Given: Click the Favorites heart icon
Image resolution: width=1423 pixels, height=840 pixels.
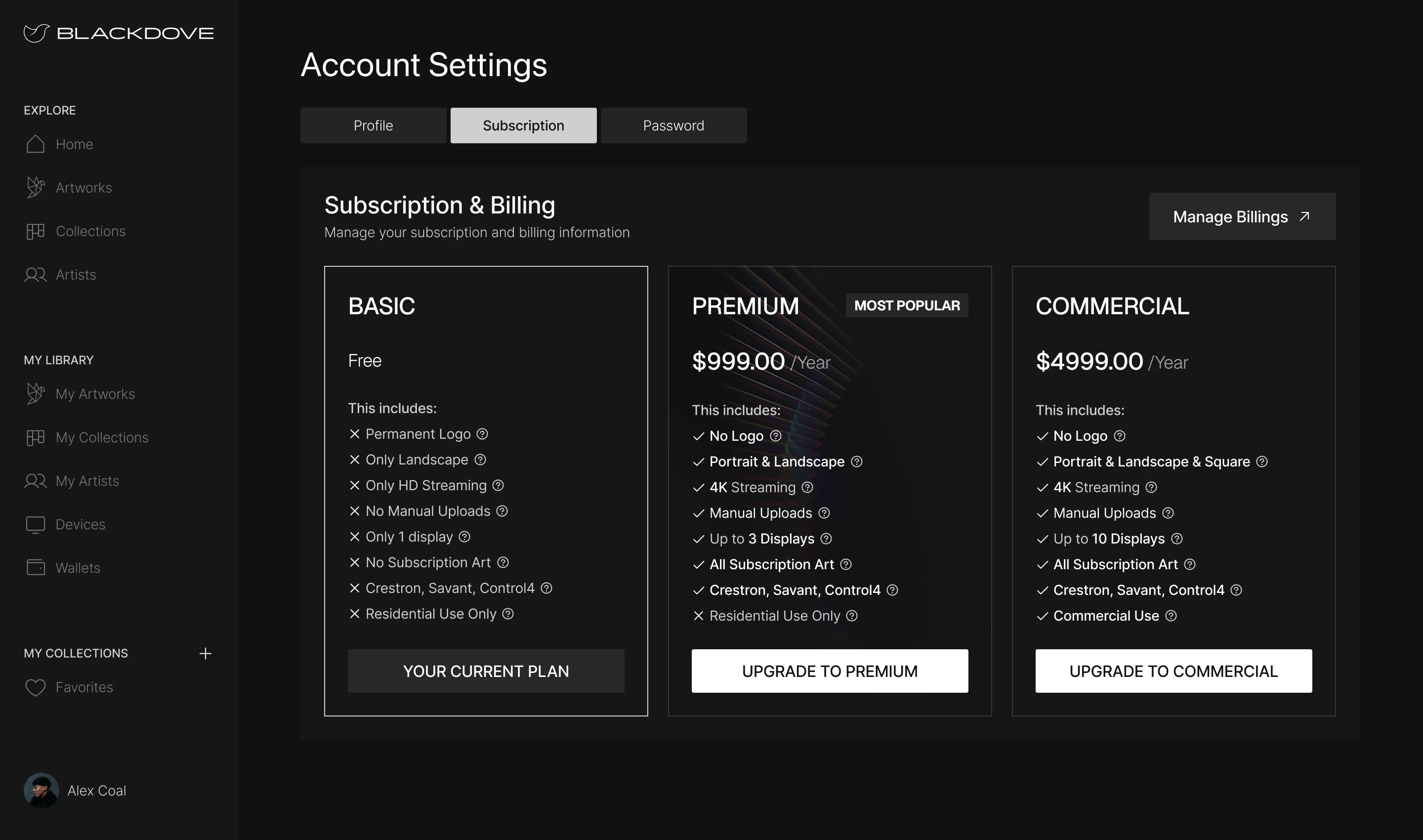Looking at the screenshot, I should [35, 687].
